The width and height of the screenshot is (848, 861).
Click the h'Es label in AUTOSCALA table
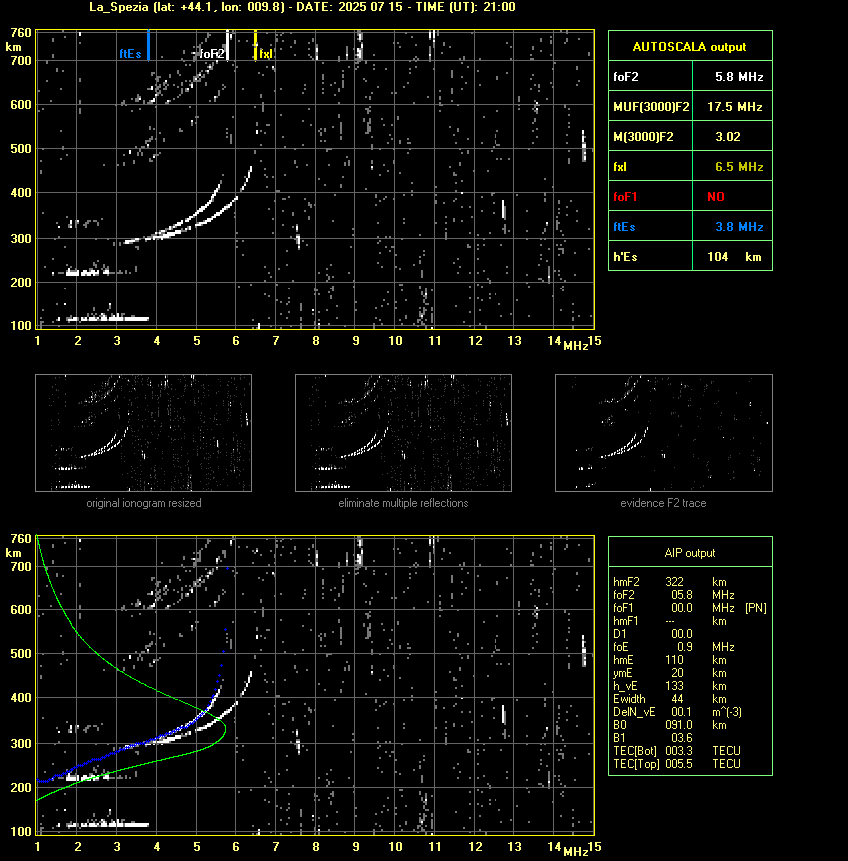tap(625, 257)
